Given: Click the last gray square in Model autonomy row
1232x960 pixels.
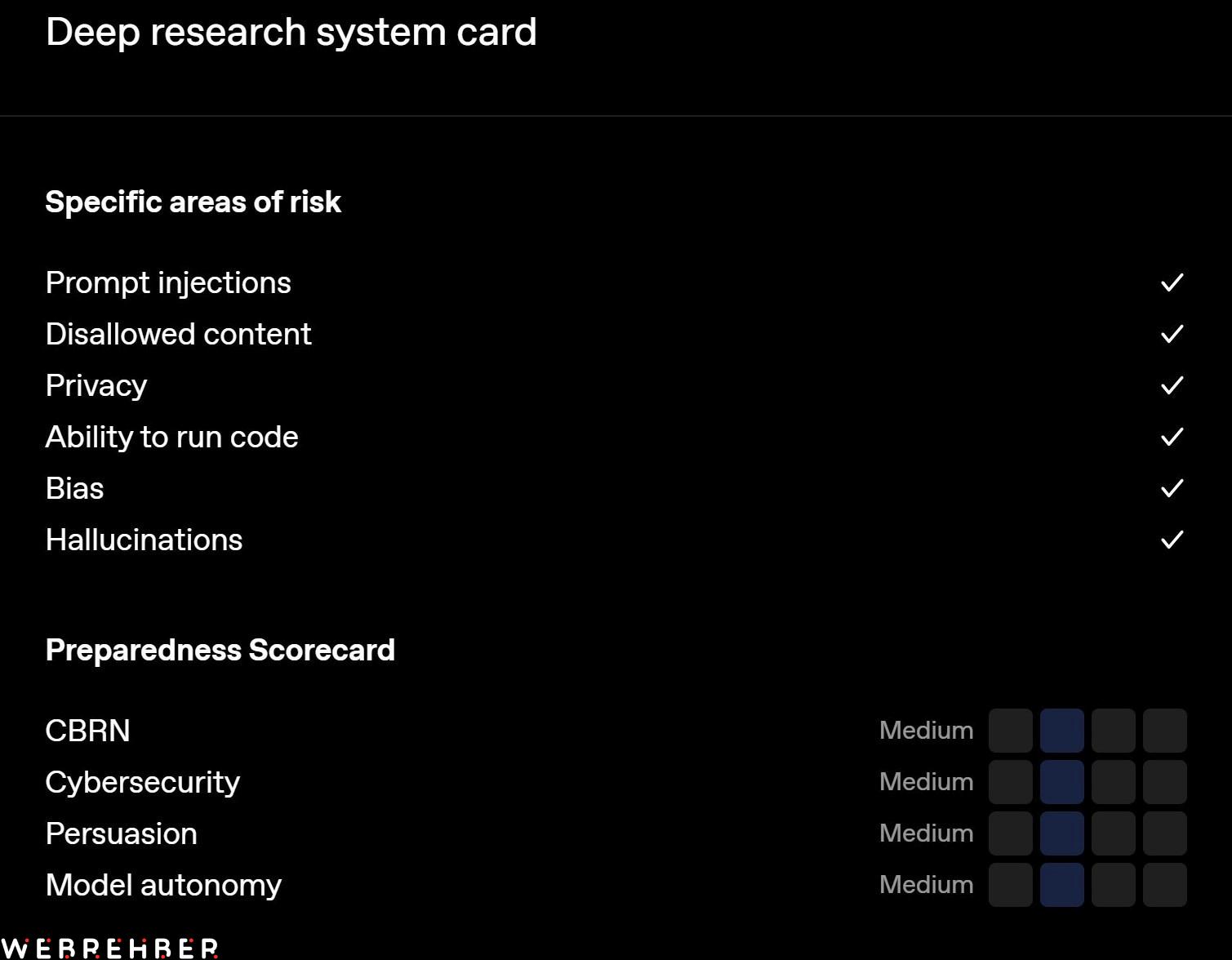Looking at the screenshot, I should (1165, 885).
